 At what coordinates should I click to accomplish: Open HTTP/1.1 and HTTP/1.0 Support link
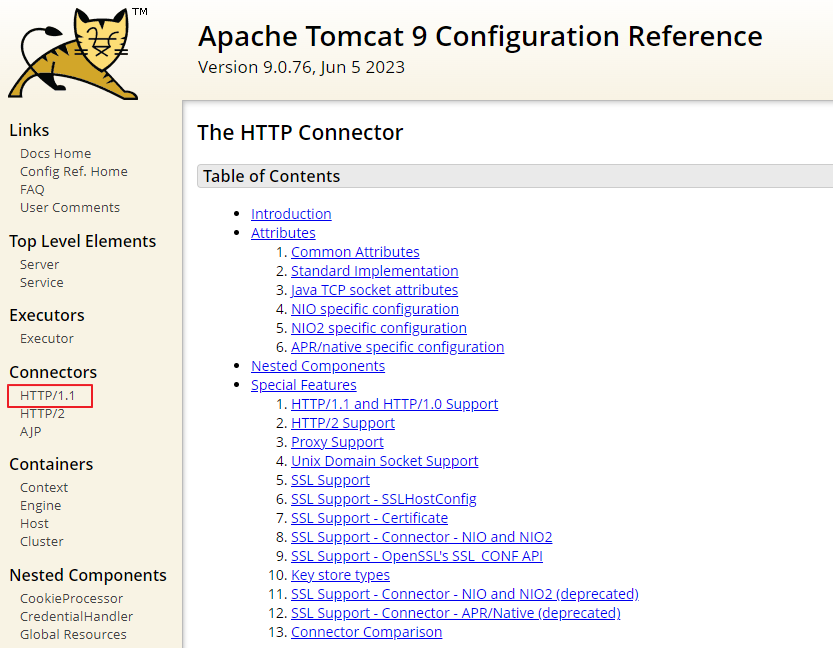(395, 404)
